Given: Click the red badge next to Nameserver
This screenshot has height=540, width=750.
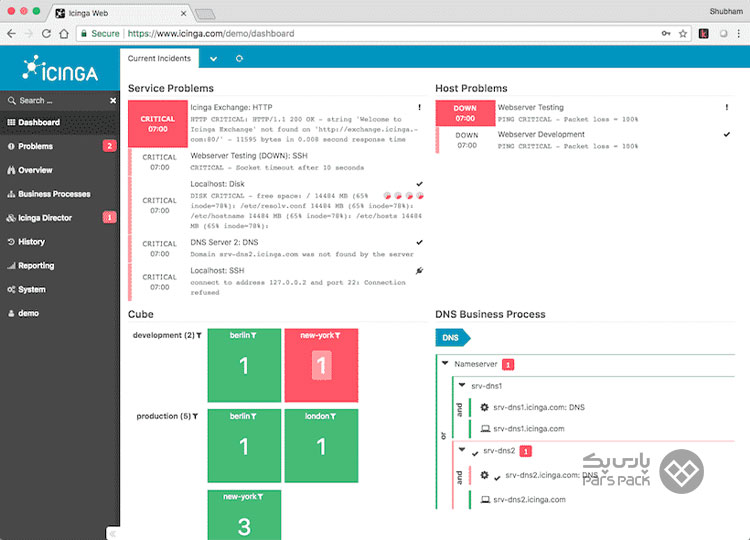Looking at the screenshot, I should coord(508,364).
